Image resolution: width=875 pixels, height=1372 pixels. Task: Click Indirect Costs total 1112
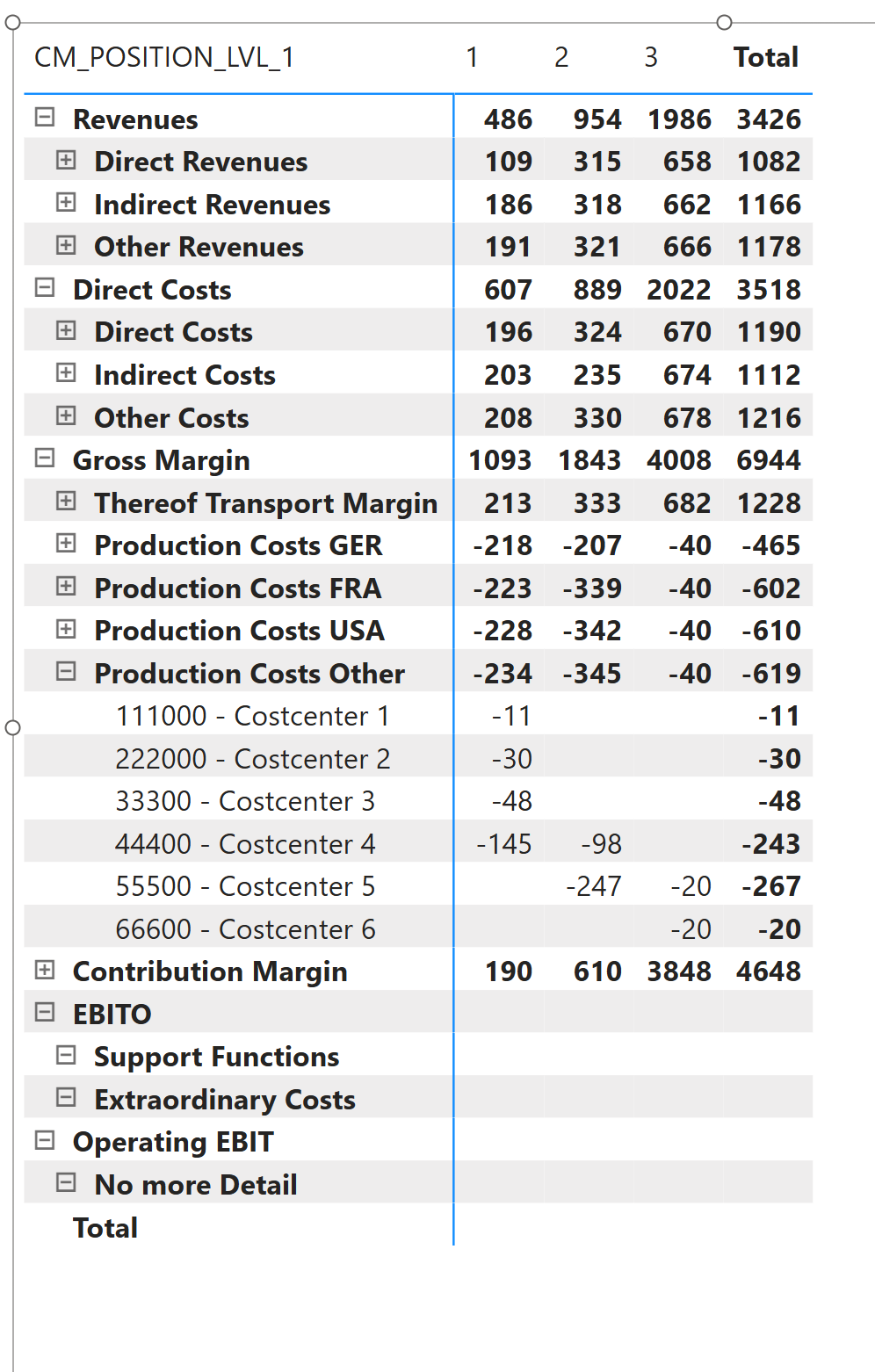pyautogui.click(x=769, y=375)
